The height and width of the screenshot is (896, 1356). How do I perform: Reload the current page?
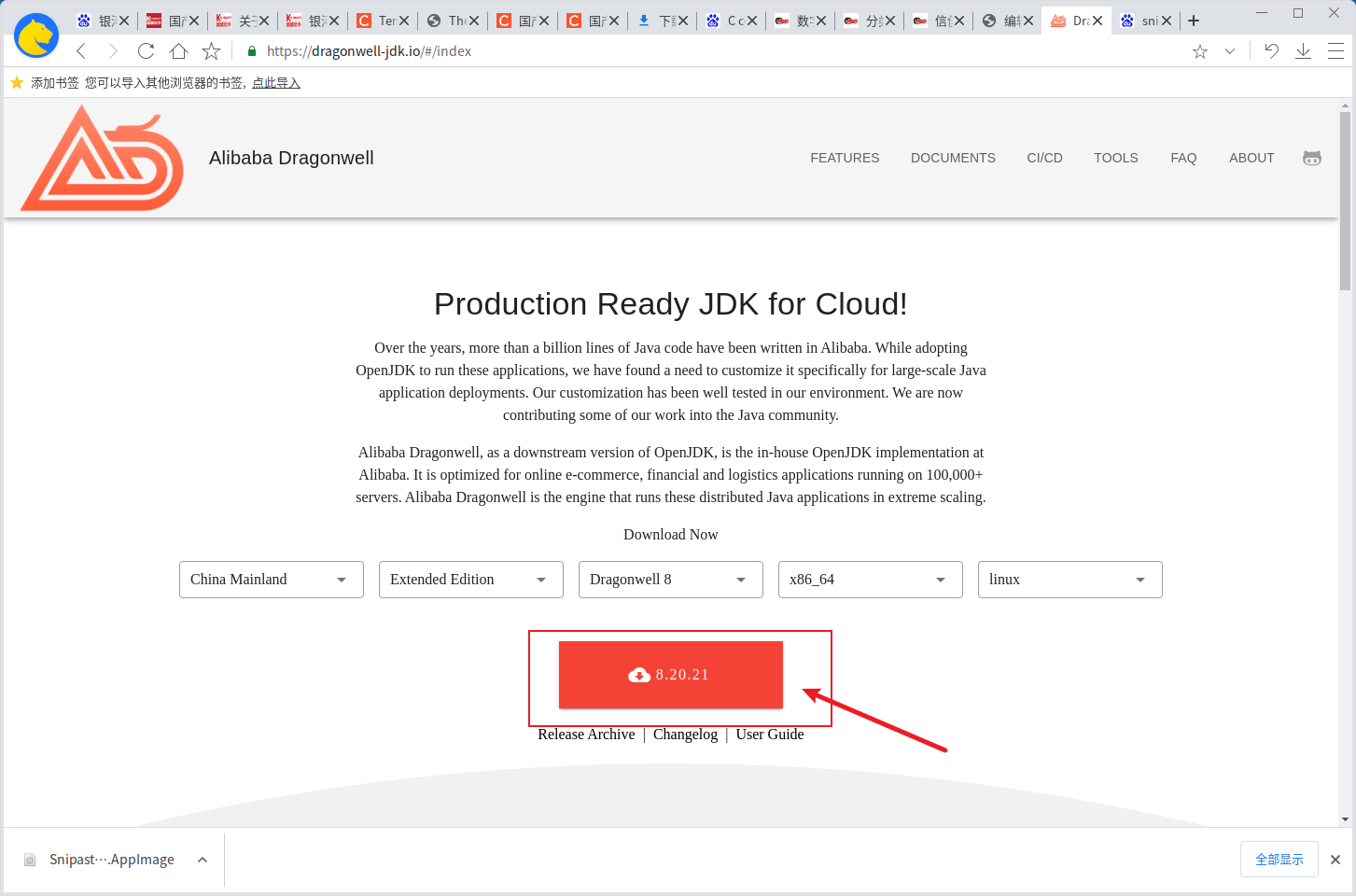coord(146,51)
